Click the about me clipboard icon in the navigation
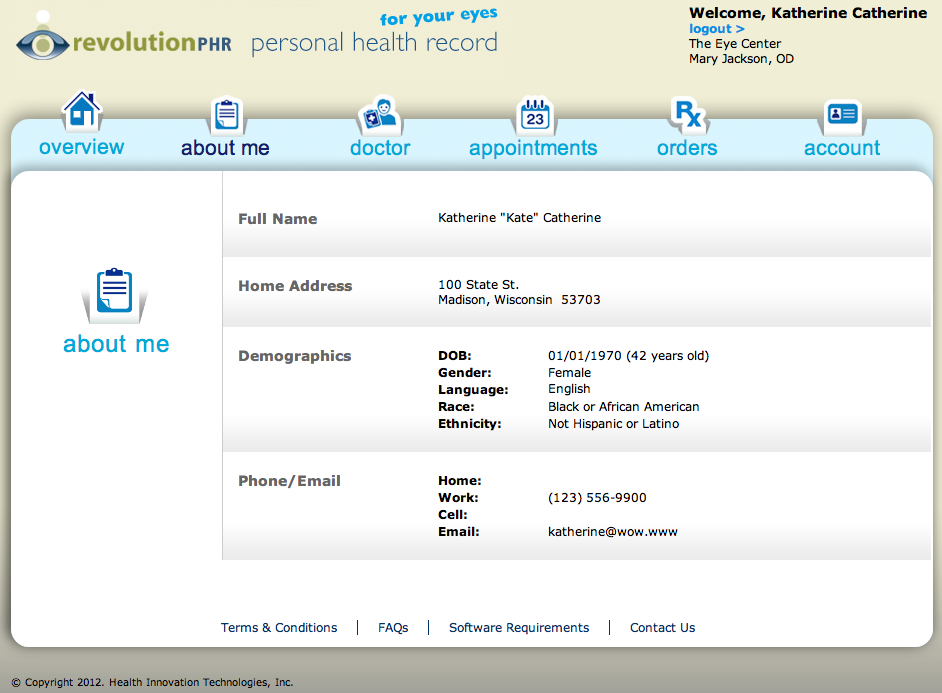Image resolution: width=942 pixels, height=693 pixels. click(x=226, y=115)
